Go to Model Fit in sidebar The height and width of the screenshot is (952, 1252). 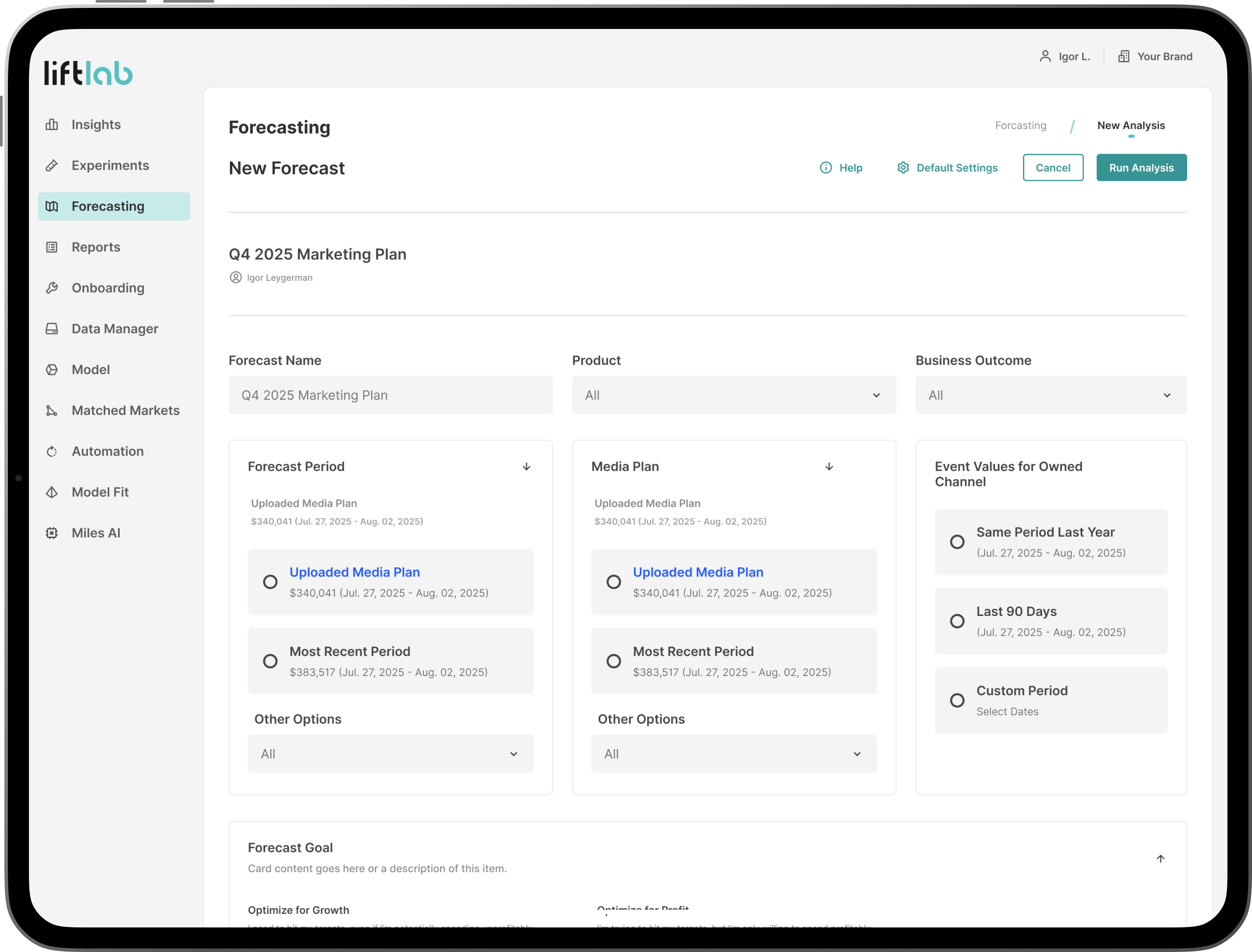100,492
